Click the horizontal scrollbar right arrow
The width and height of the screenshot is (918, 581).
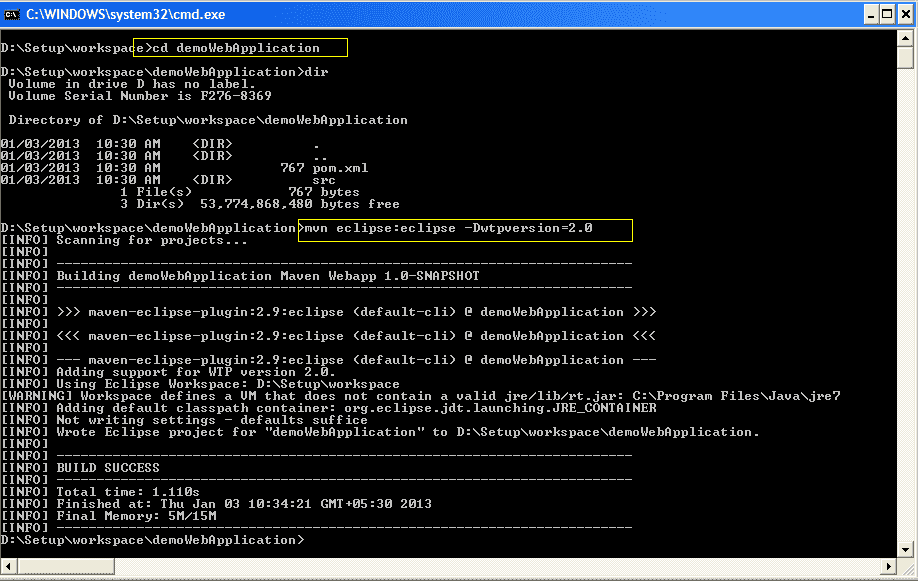click(889, 566)
